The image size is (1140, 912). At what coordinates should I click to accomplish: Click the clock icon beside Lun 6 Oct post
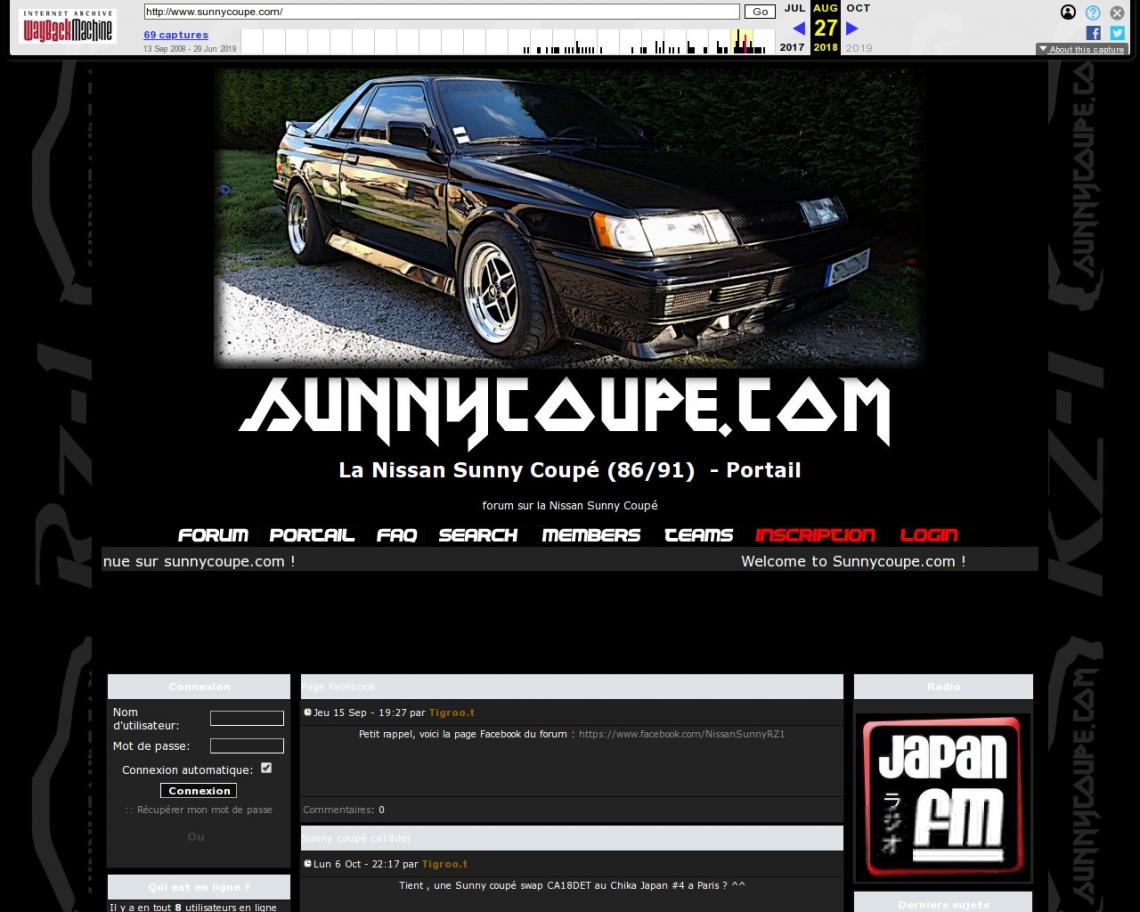pos(308,863)
